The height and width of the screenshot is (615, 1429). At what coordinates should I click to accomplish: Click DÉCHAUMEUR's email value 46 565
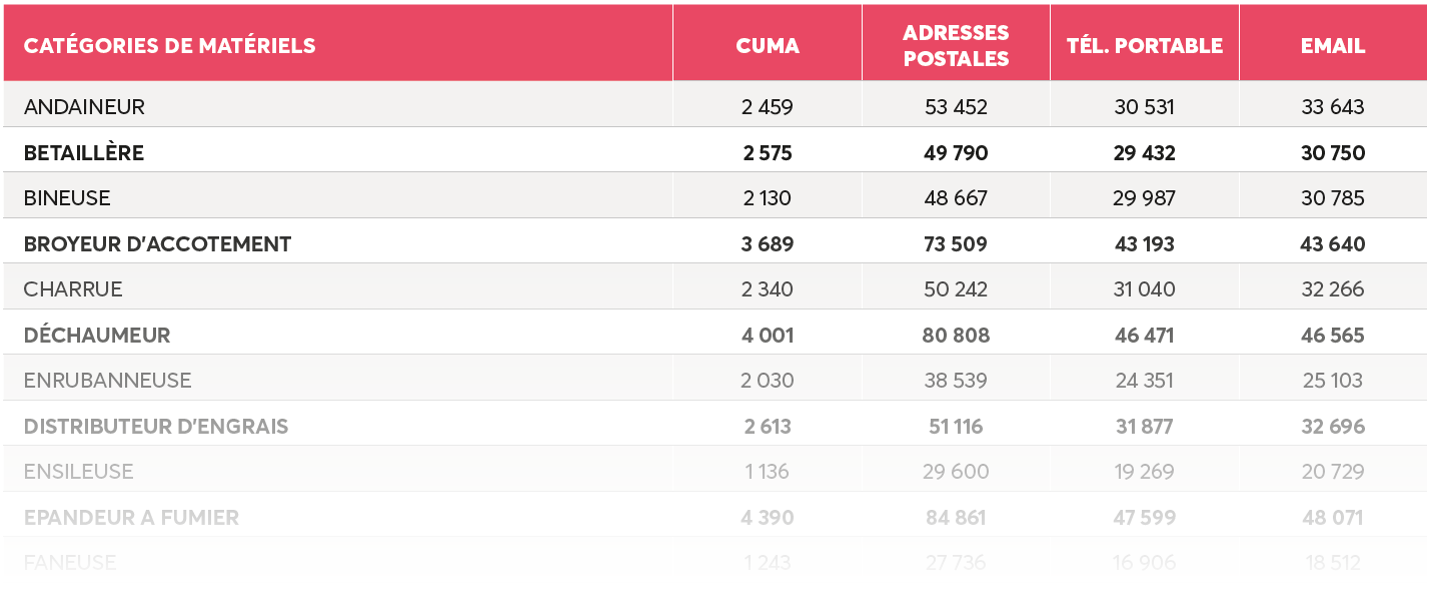pyautogui.click(x=1332, y=335)
